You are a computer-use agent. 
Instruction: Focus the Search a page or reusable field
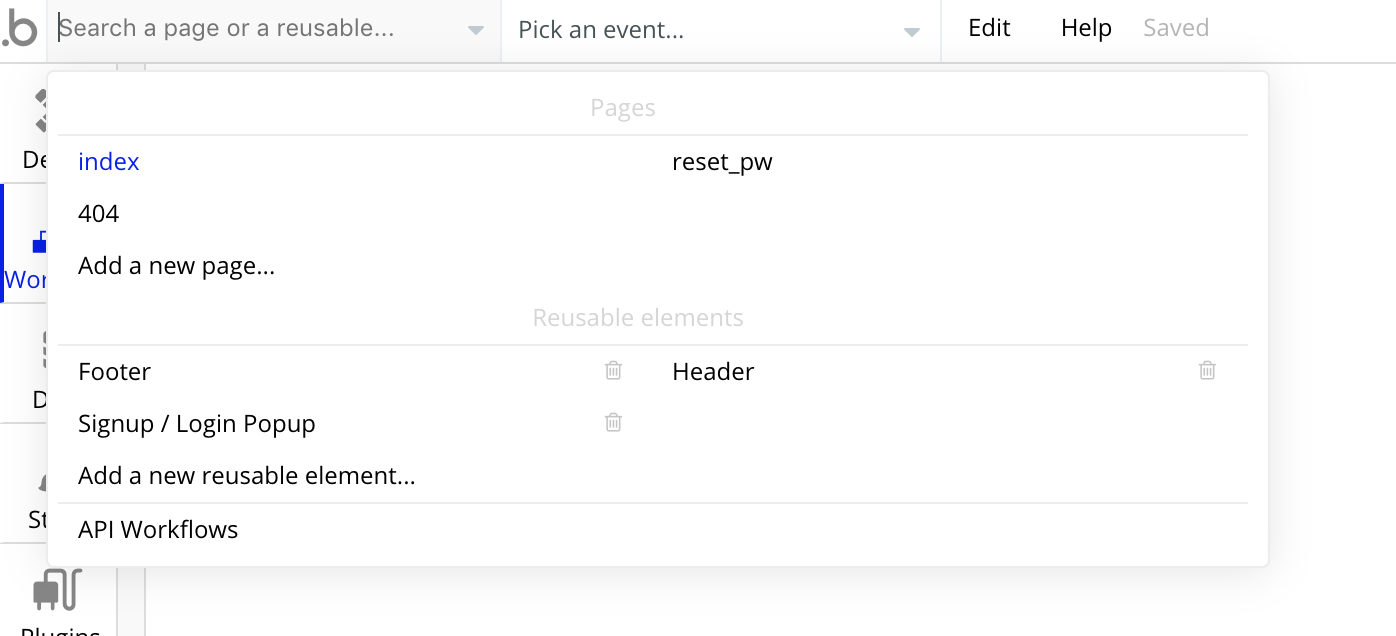tap(250, 29)
